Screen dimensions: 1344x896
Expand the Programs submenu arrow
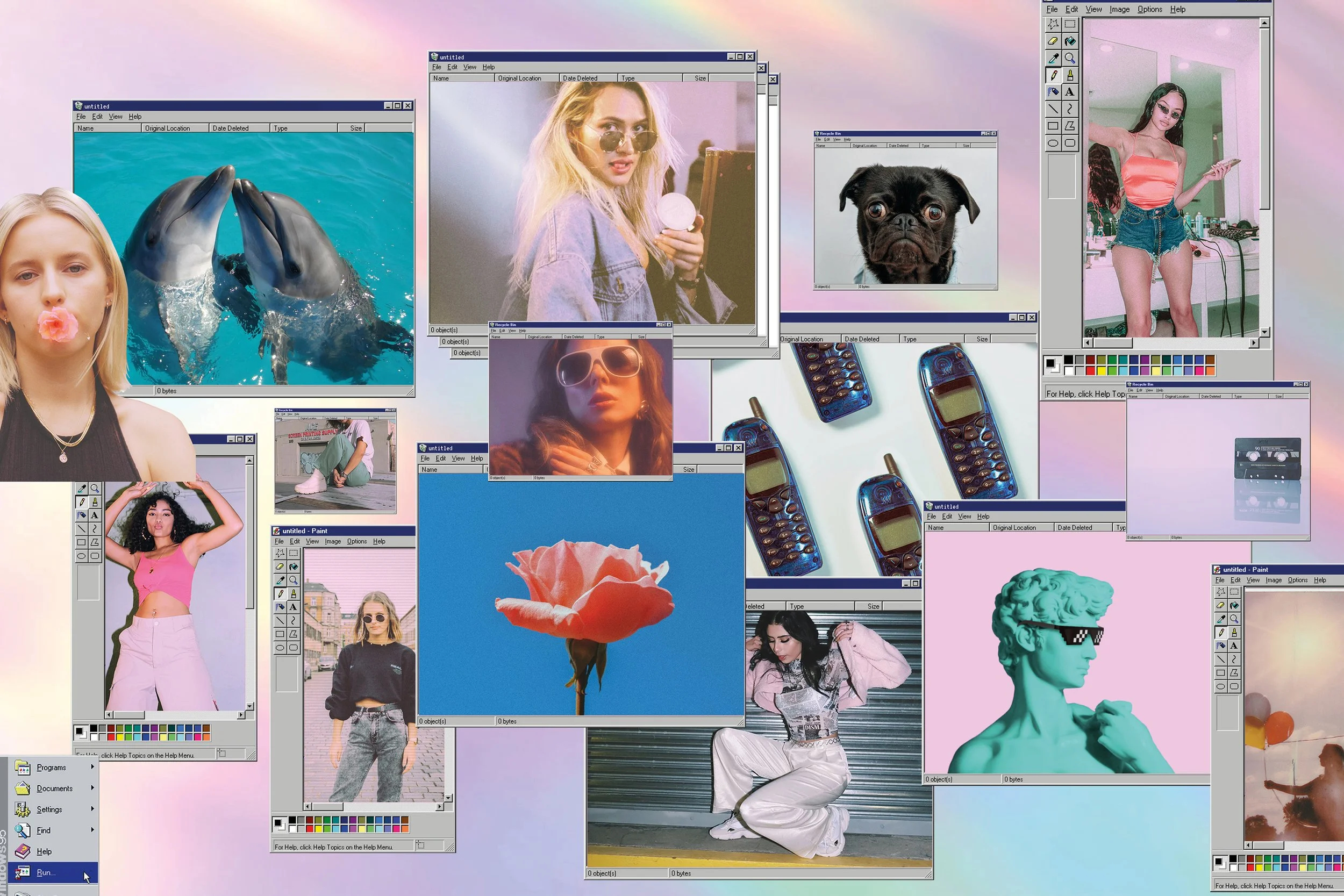pos(92,767)
